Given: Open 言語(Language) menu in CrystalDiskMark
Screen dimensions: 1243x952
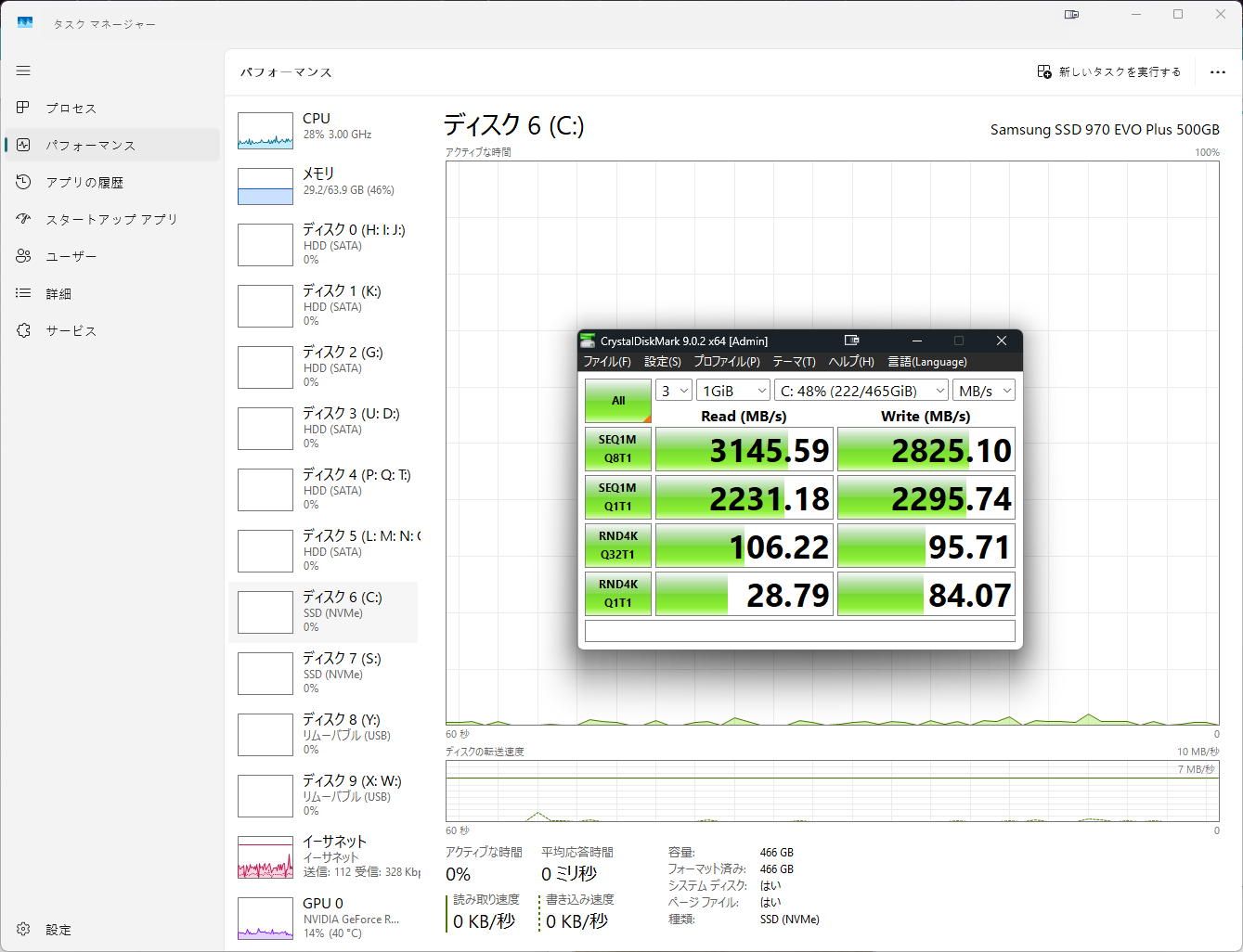Looking at the screenshot, I should click(x=927, y=362).
